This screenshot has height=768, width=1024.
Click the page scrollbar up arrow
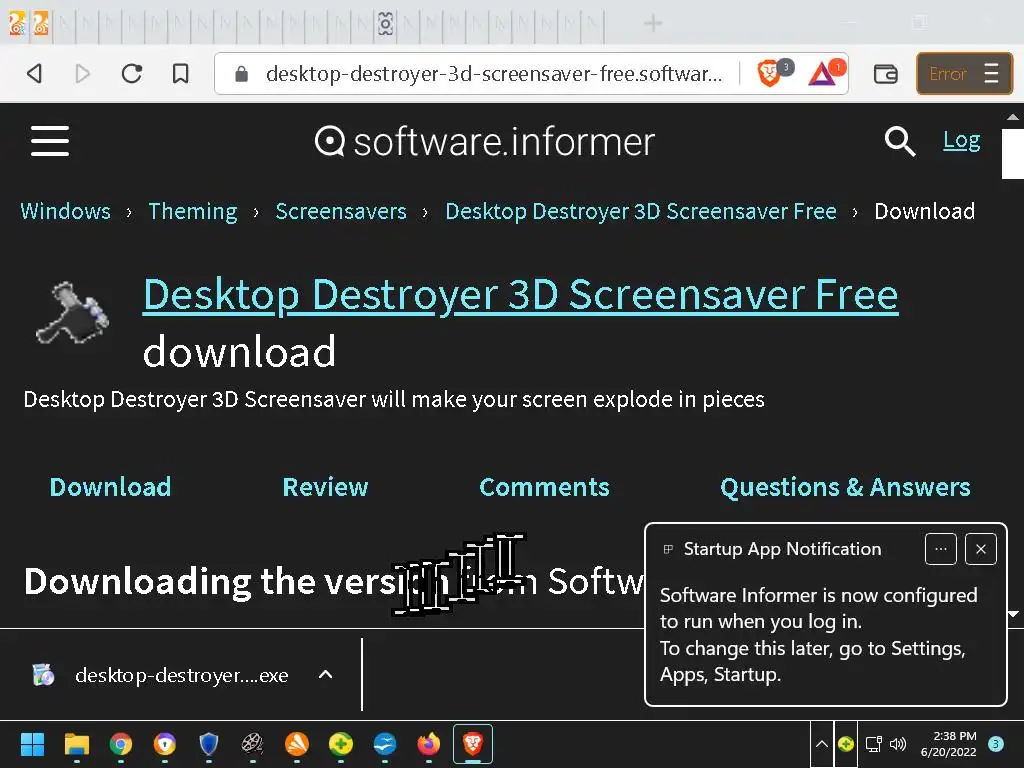coord(1013,118)
